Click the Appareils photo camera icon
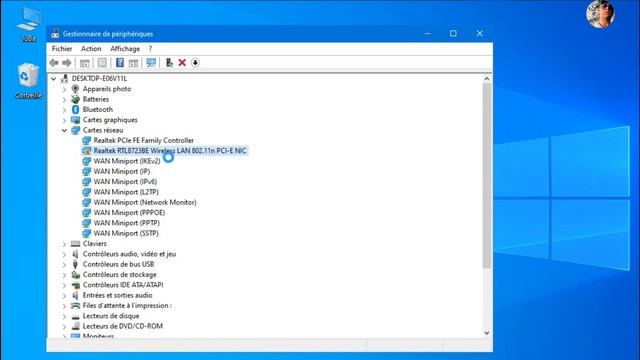 [x=75, y=89]
